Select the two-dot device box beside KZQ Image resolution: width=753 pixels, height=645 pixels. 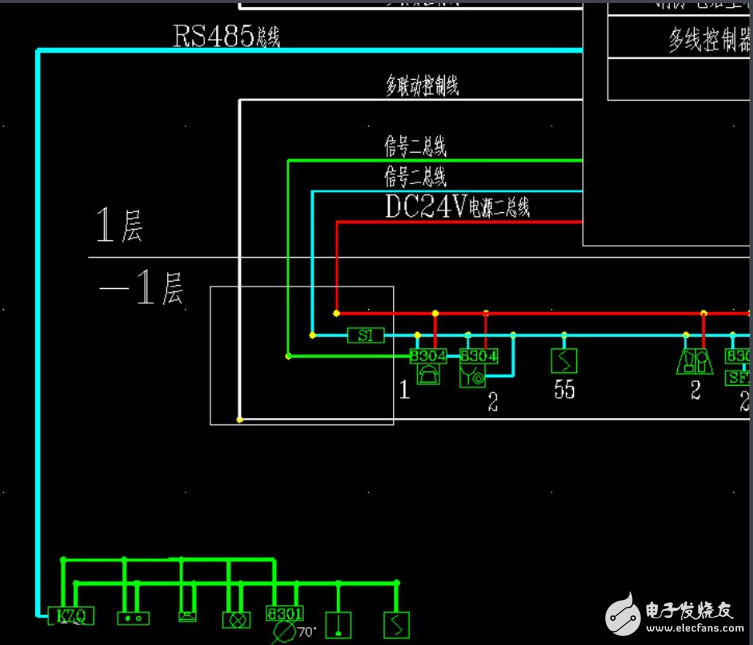(x=133, y=617)
